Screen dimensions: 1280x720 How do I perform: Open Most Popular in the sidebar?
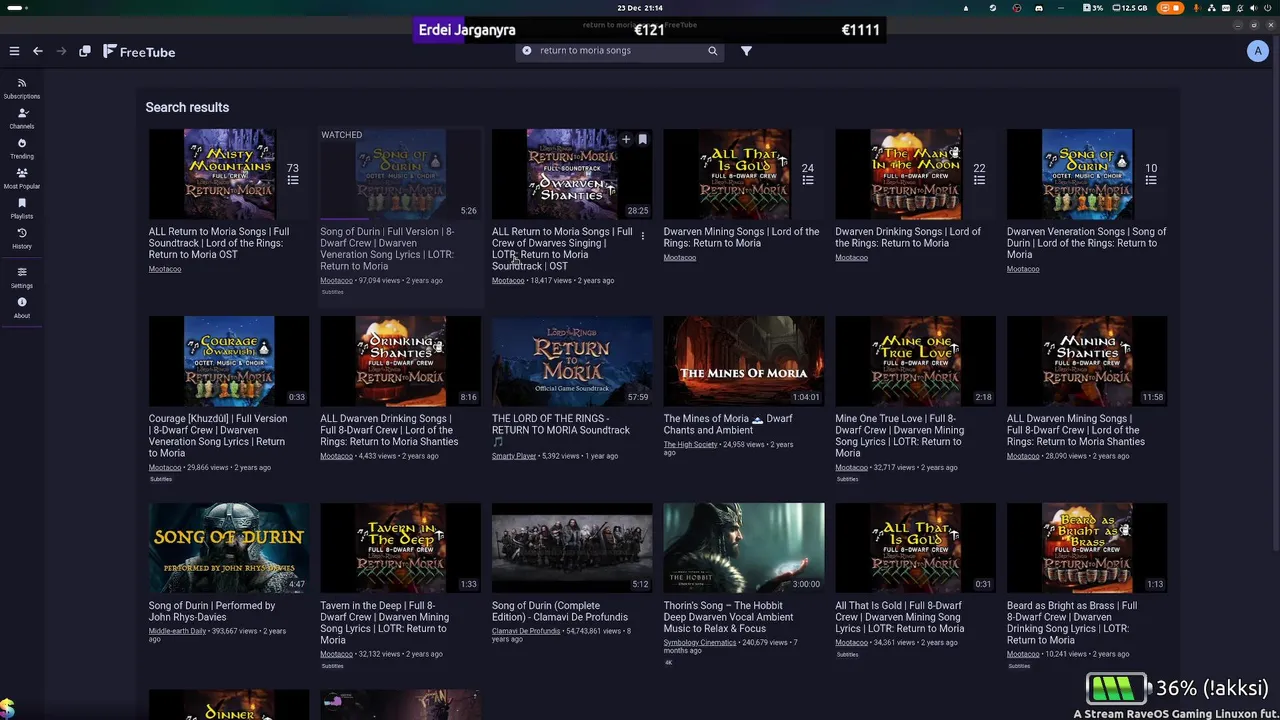pos(22,178)
